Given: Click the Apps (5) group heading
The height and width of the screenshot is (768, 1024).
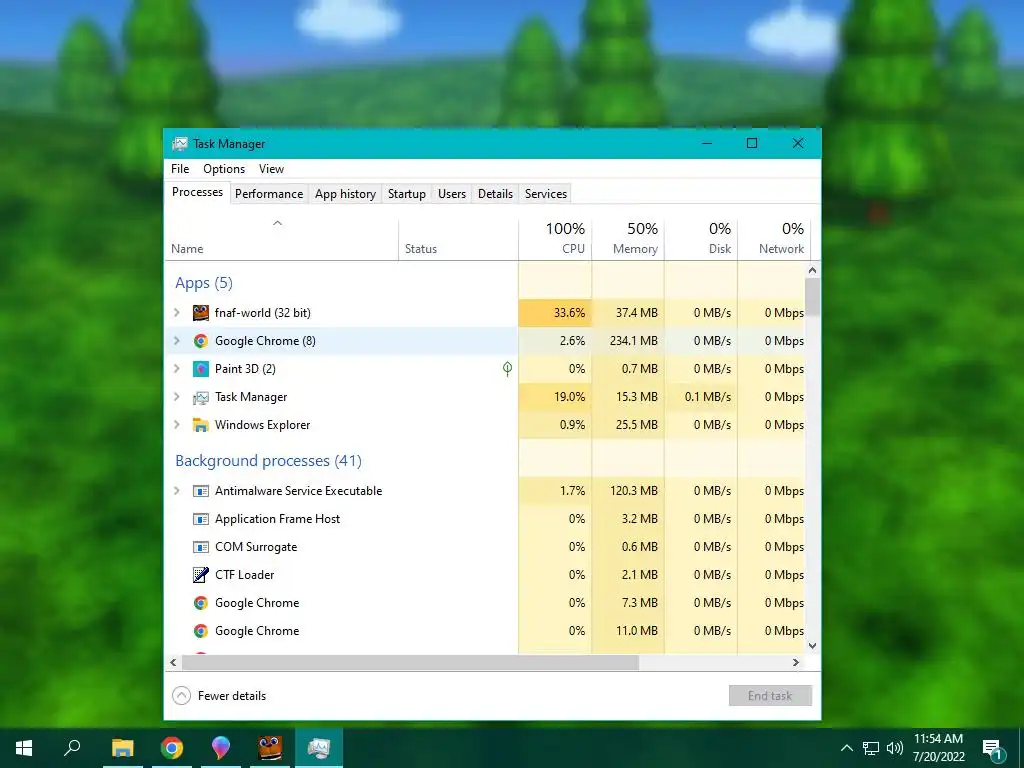Looking at the screenshot, I should 204,283.
